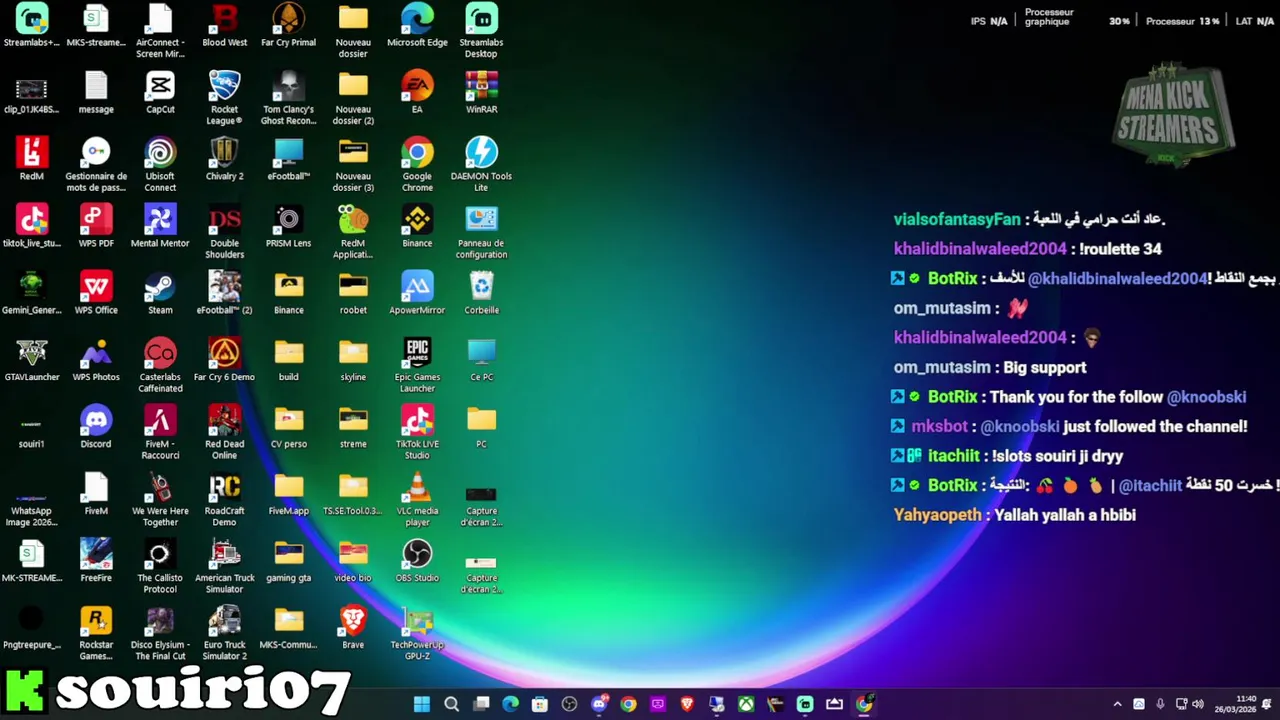The width and height of the screenshot is (1280, 720).
Task: Open Panneau de configuration icon
Action: coord(481,232)
